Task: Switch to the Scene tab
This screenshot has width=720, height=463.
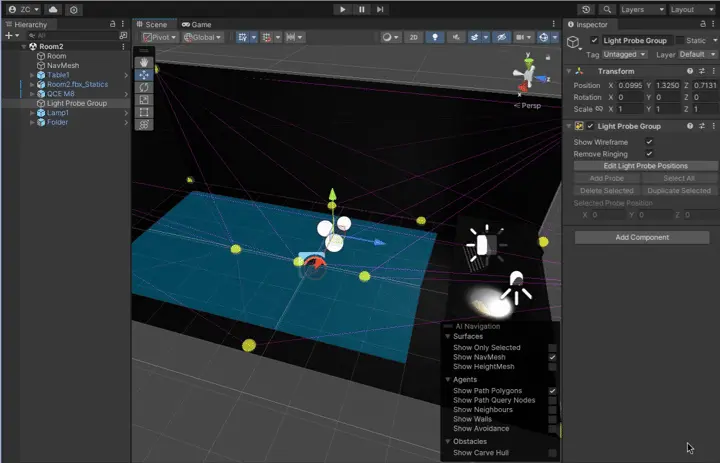Action: tap(155, 24)
